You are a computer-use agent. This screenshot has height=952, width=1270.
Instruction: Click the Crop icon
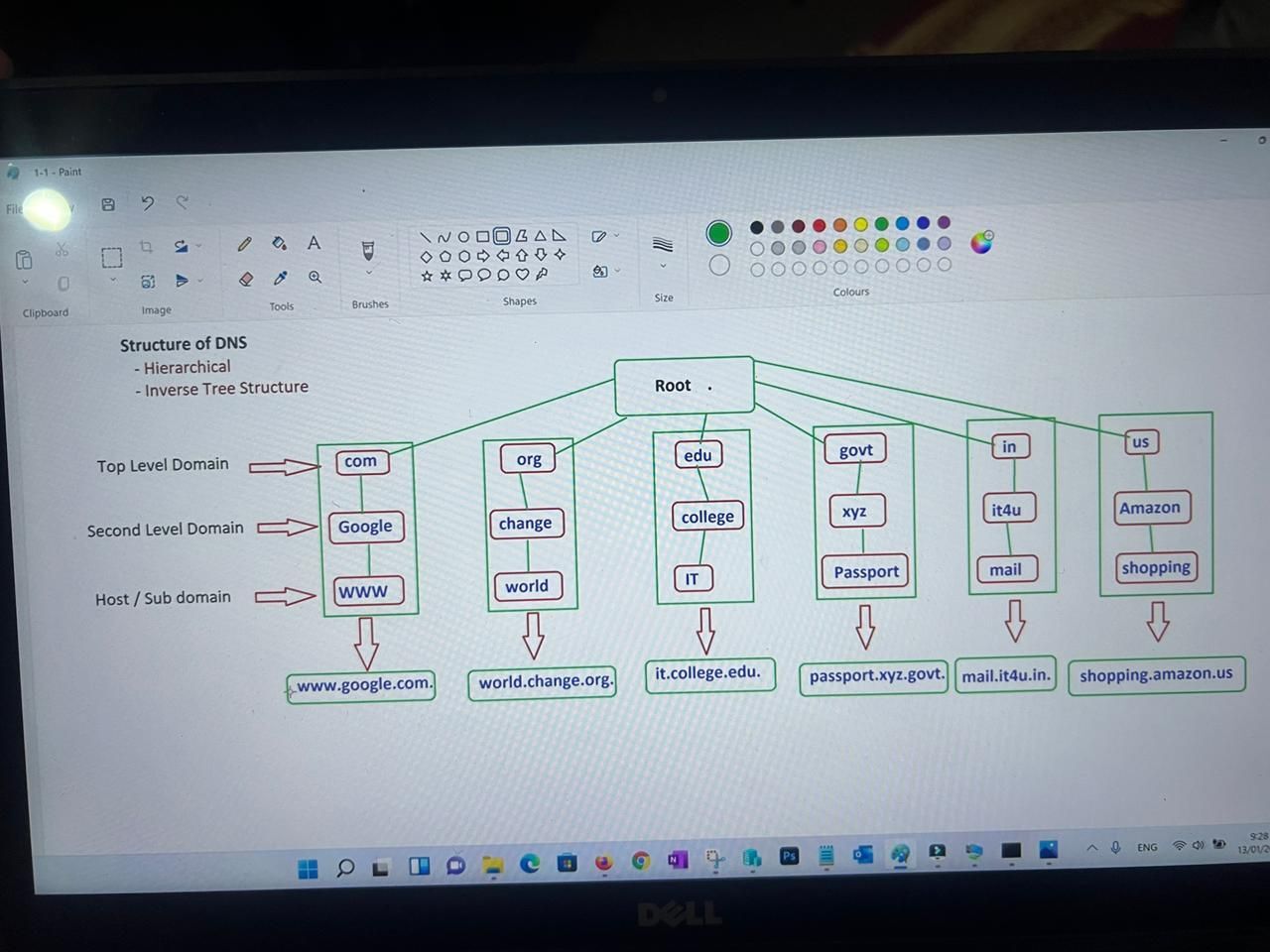(x=147, y=247)
